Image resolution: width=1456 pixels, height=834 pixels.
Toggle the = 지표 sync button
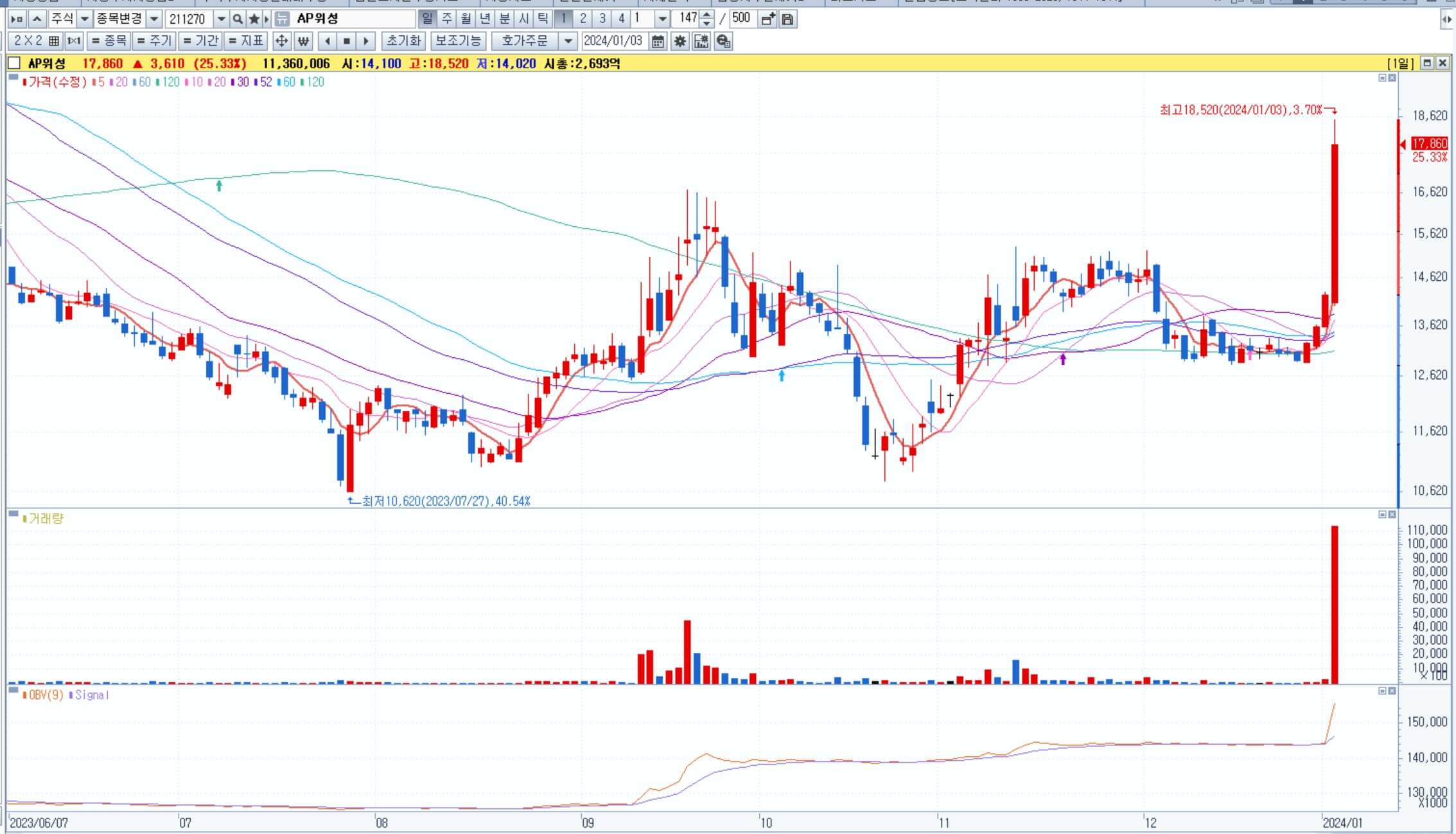point(246,41)
